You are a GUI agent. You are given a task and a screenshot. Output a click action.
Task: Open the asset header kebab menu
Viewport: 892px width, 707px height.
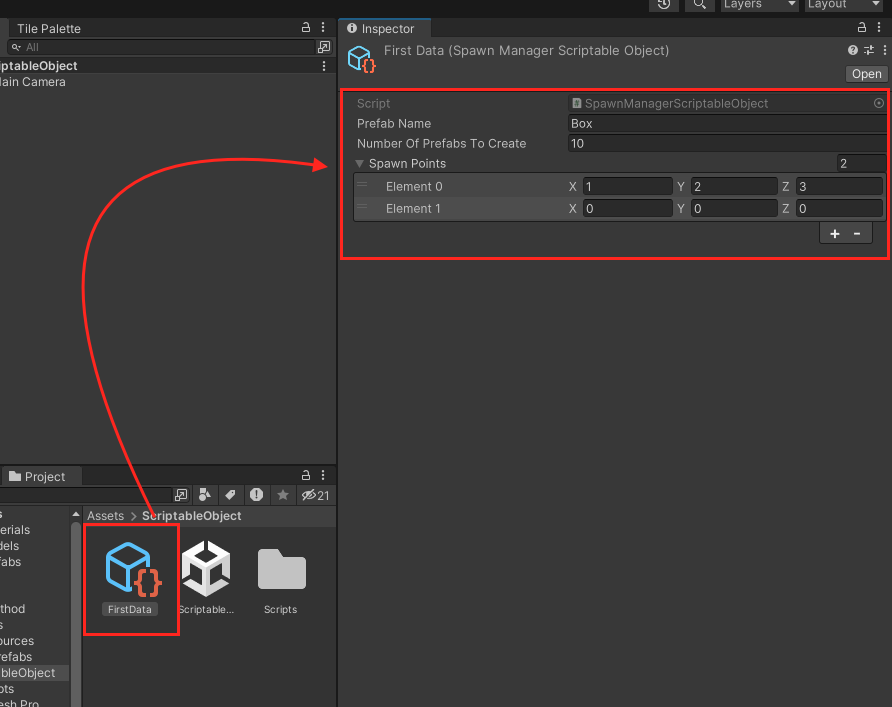tap(885, 50)
